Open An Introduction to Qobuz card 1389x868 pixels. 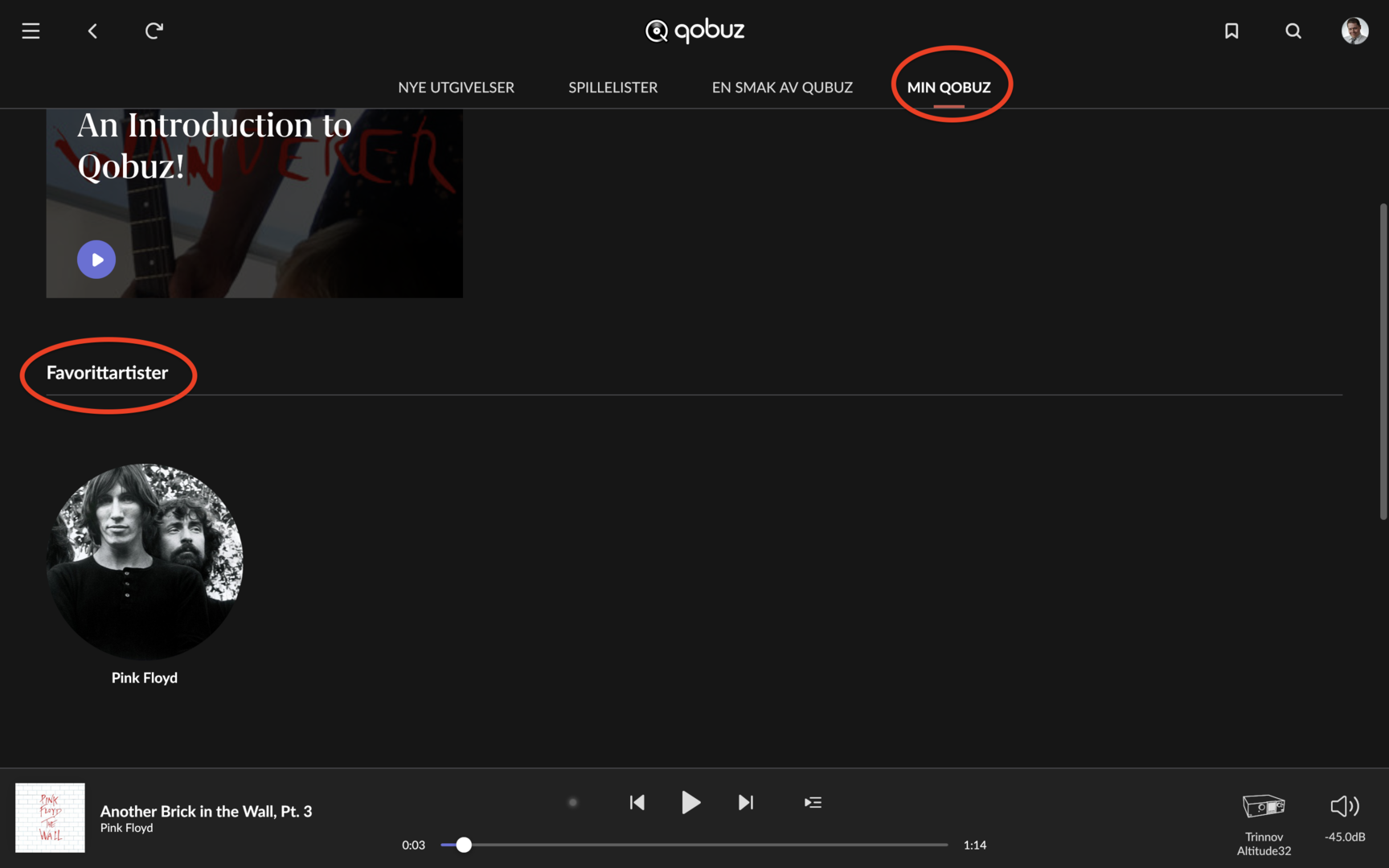(254, 203)
